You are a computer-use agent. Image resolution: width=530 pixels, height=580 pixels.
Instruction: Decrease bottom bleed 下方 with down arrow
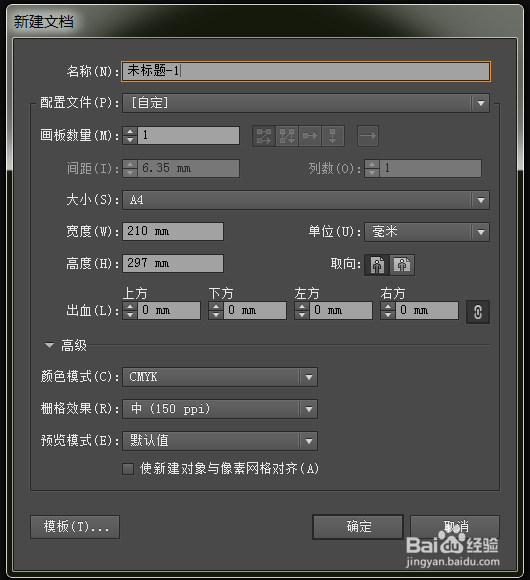click(216, 315)
